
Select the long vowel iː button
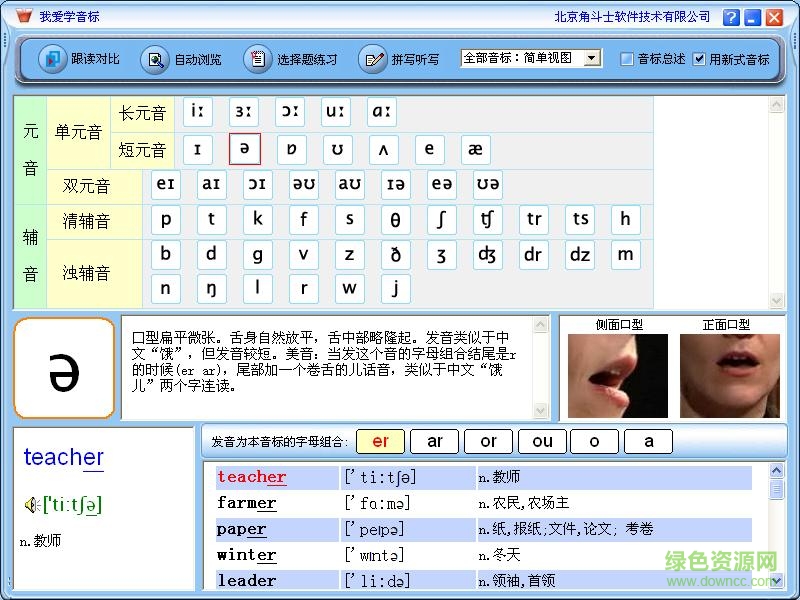pos(198,112)
